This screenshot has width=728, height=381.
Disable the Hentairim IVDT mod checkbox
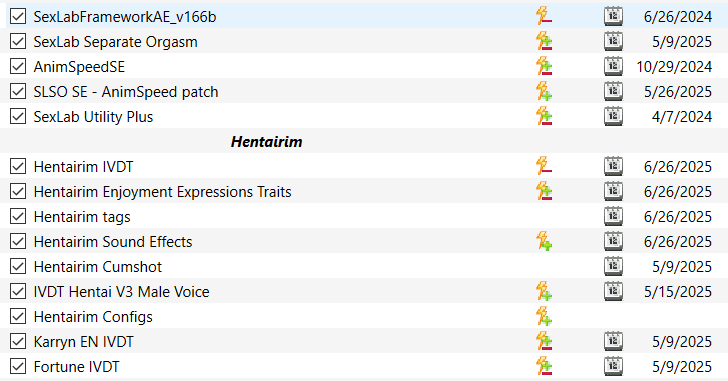[x=18, y=166]
